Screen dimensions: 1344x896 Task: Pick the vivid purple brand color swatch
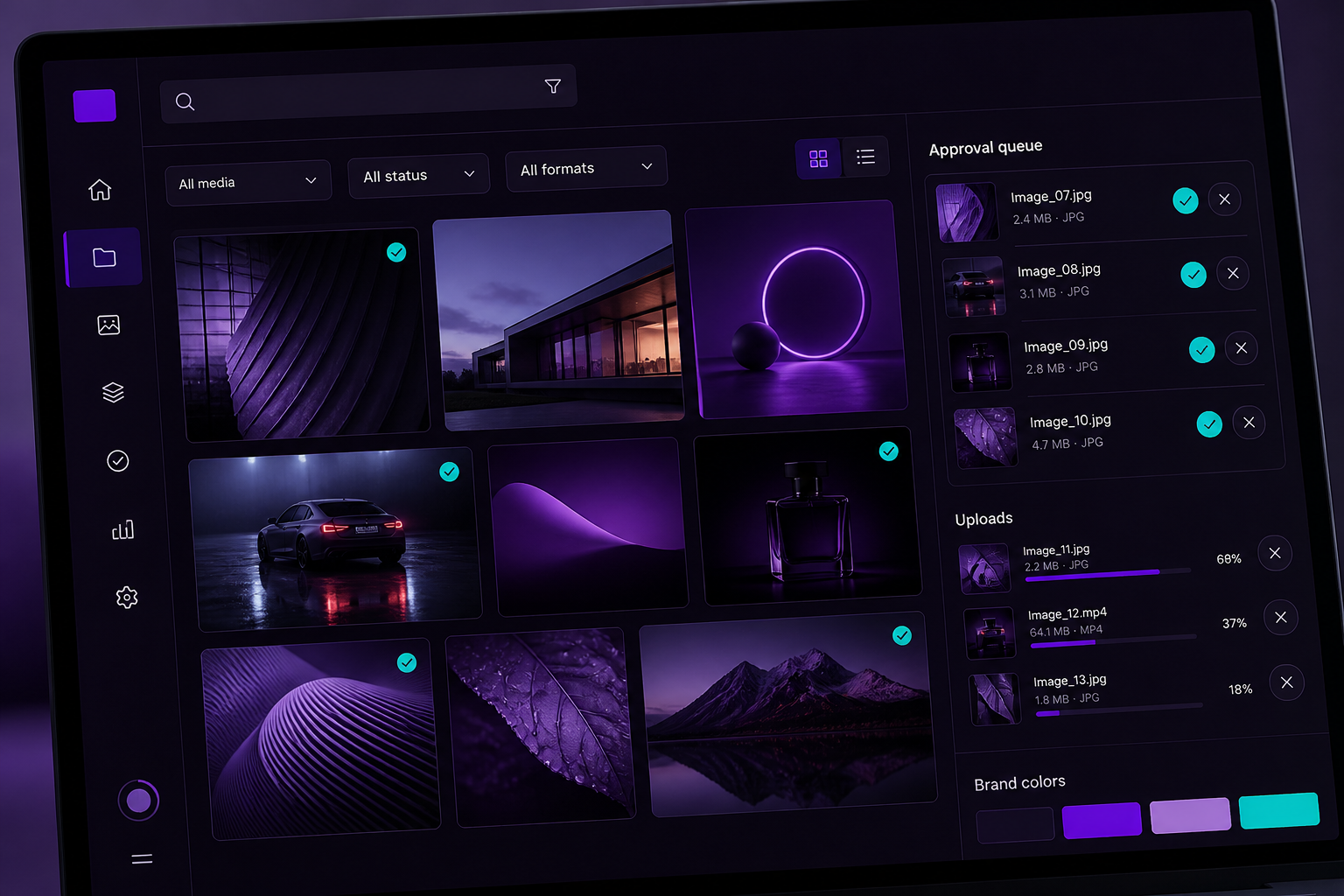click(x=1102, y=821)
